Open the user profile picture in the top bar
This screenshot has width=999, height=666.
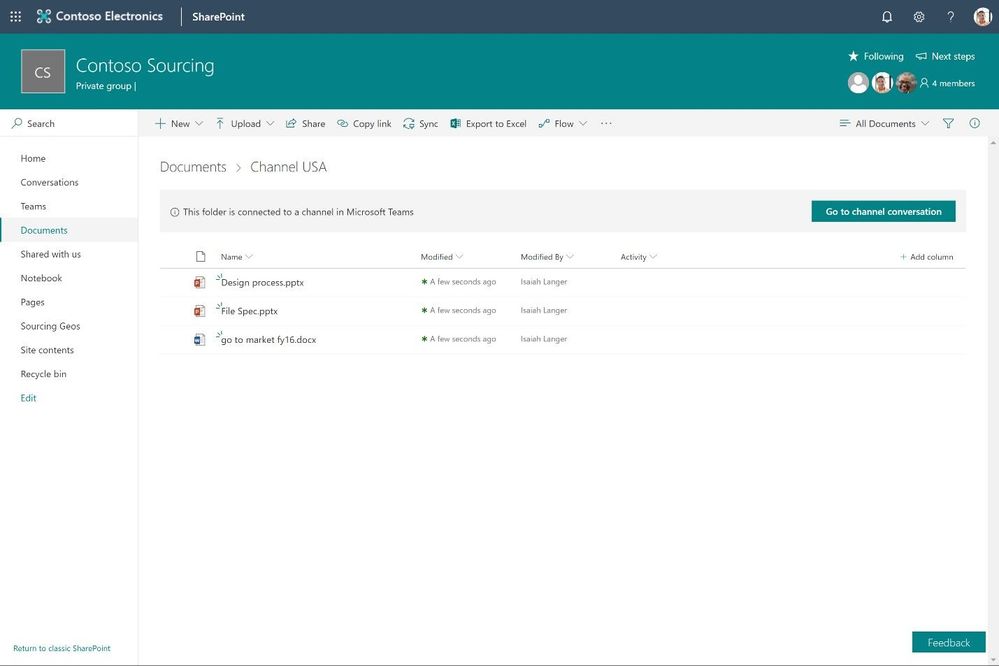(982, 17)
